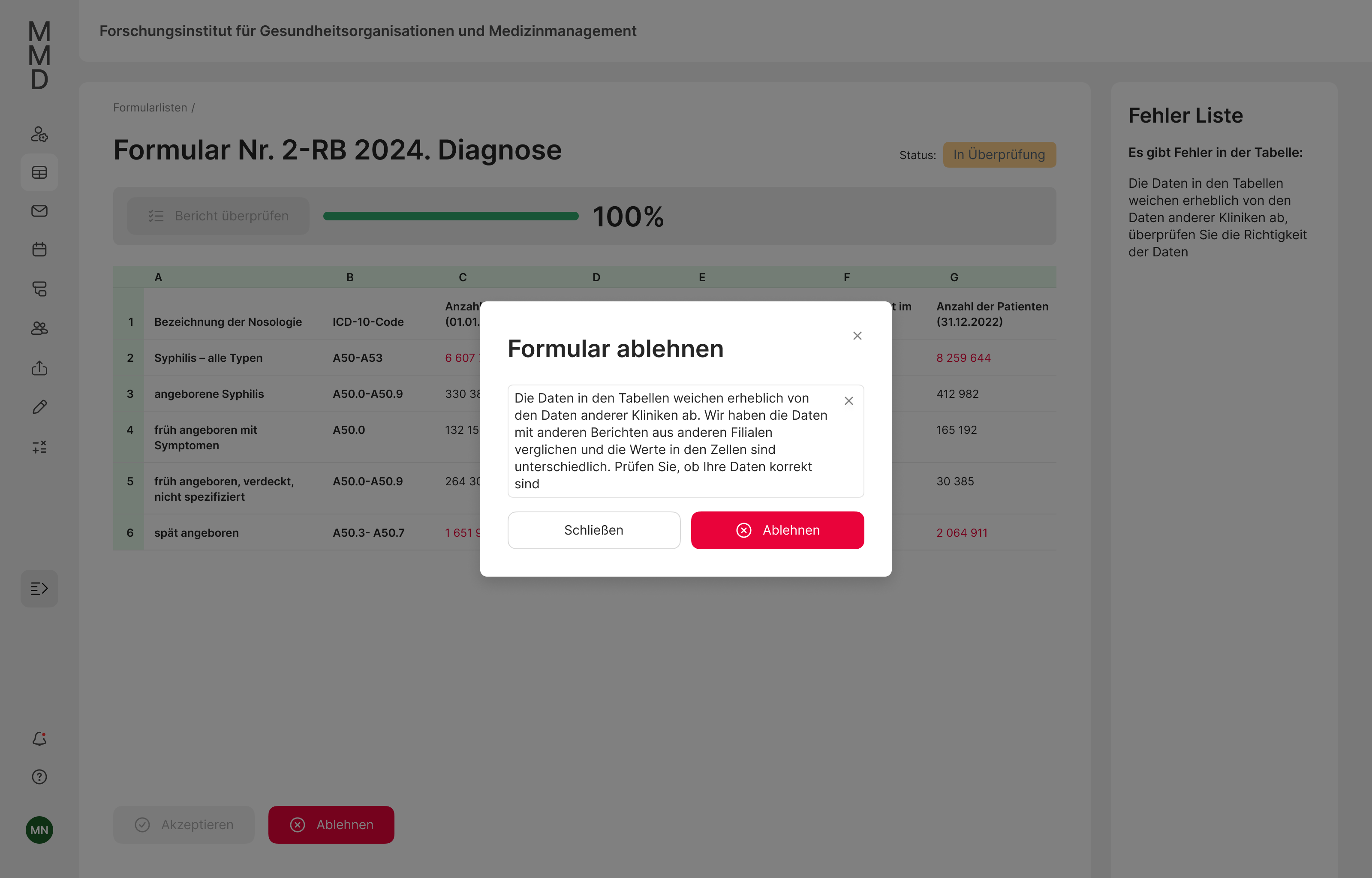Select the pencil edit sidebar icon
The image size is (1372, 878).
39,407
